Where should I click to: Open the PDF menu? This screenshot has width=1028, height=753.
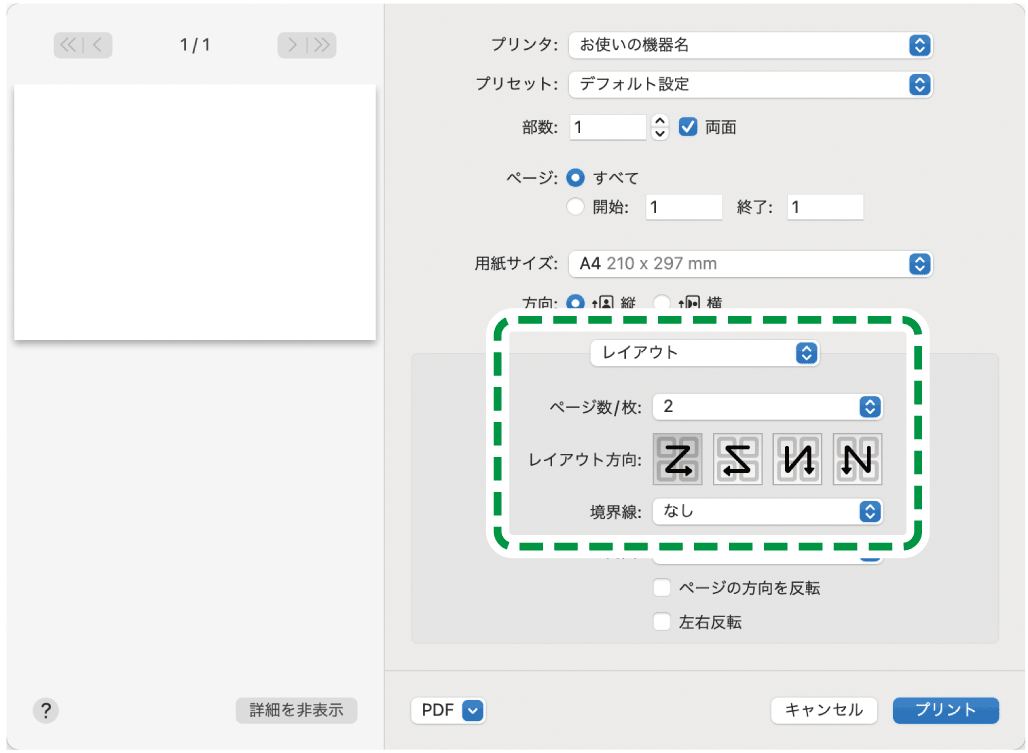(x=448, y=710)
